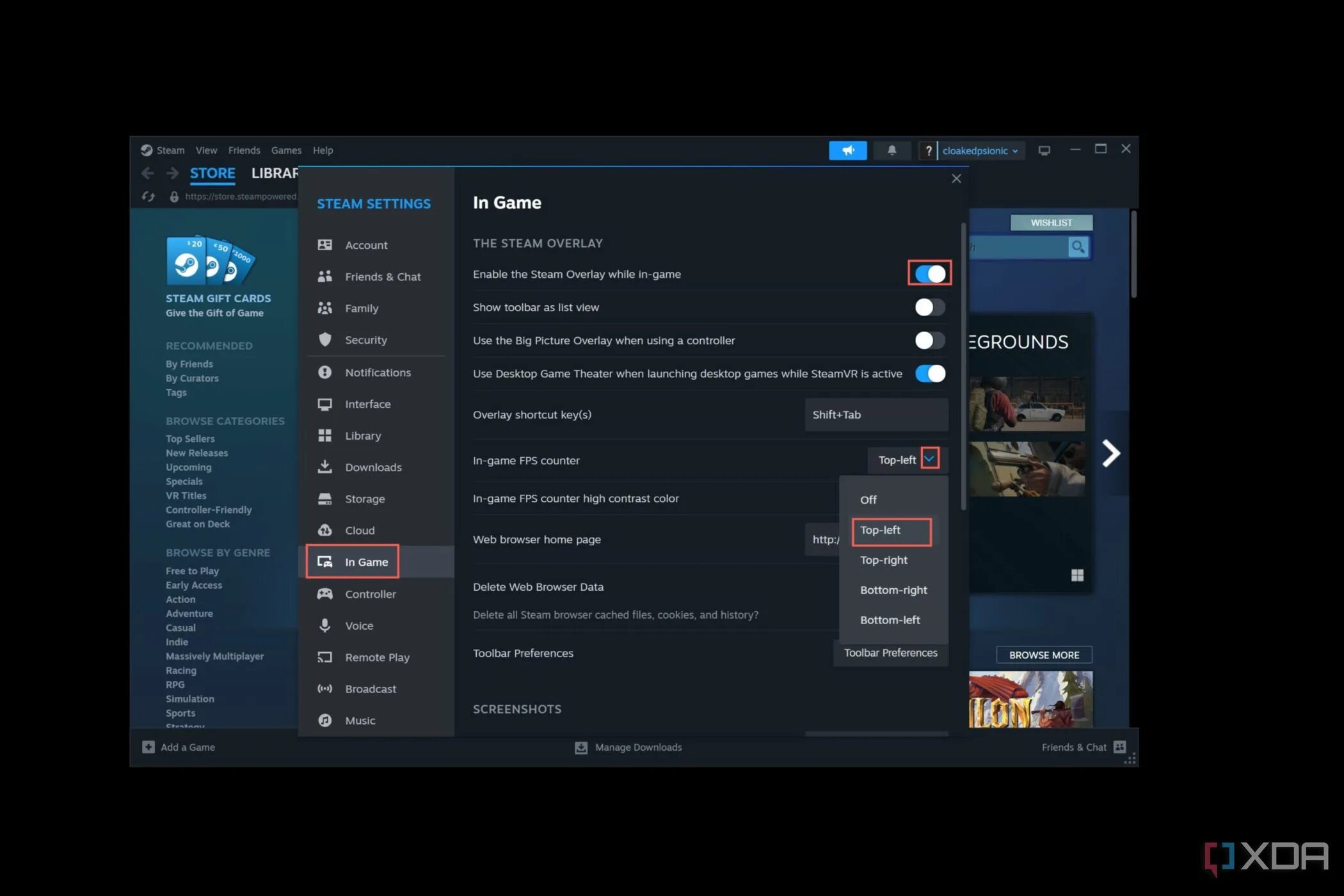Open Manage Downloads icon at bottom
The height and width of the screenshot is (896, 1344).
pyautogui.click(x=581, y=748)
